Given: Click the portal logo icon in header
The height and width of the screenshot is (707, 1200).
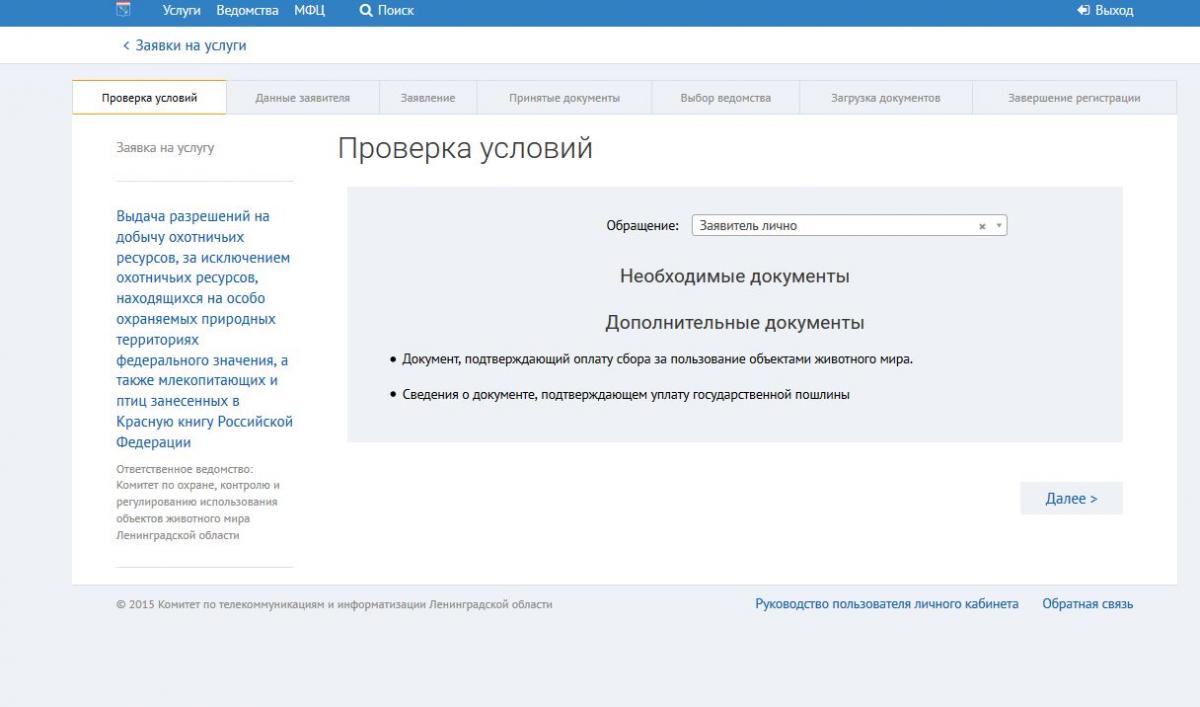Looking at the screenshot, I should (x=123, y=10).
